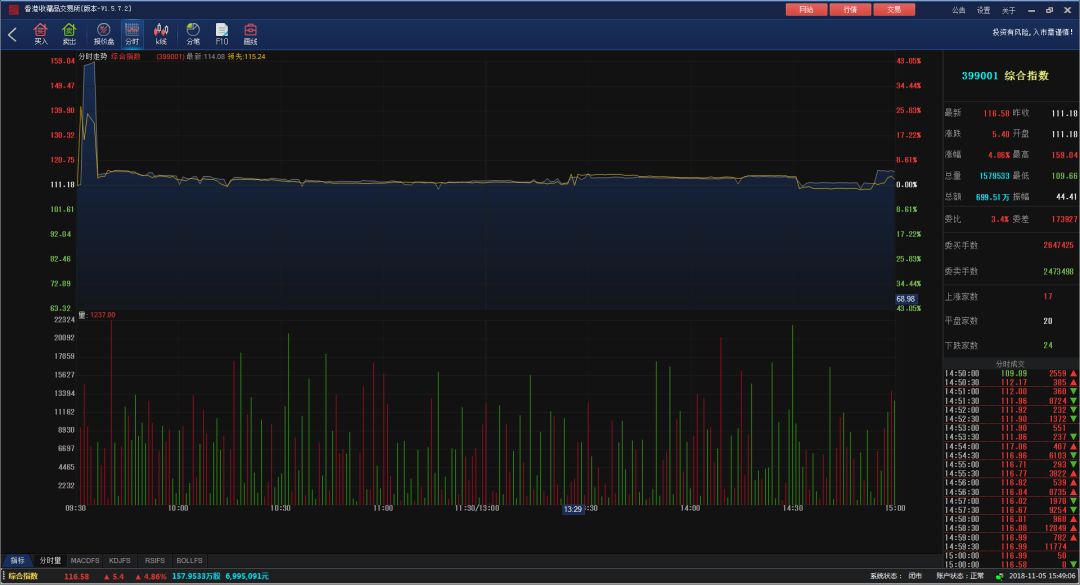The image size is (1080, 585).
Task: Click 综合指数 in the status bar
Action: [23, 576]
